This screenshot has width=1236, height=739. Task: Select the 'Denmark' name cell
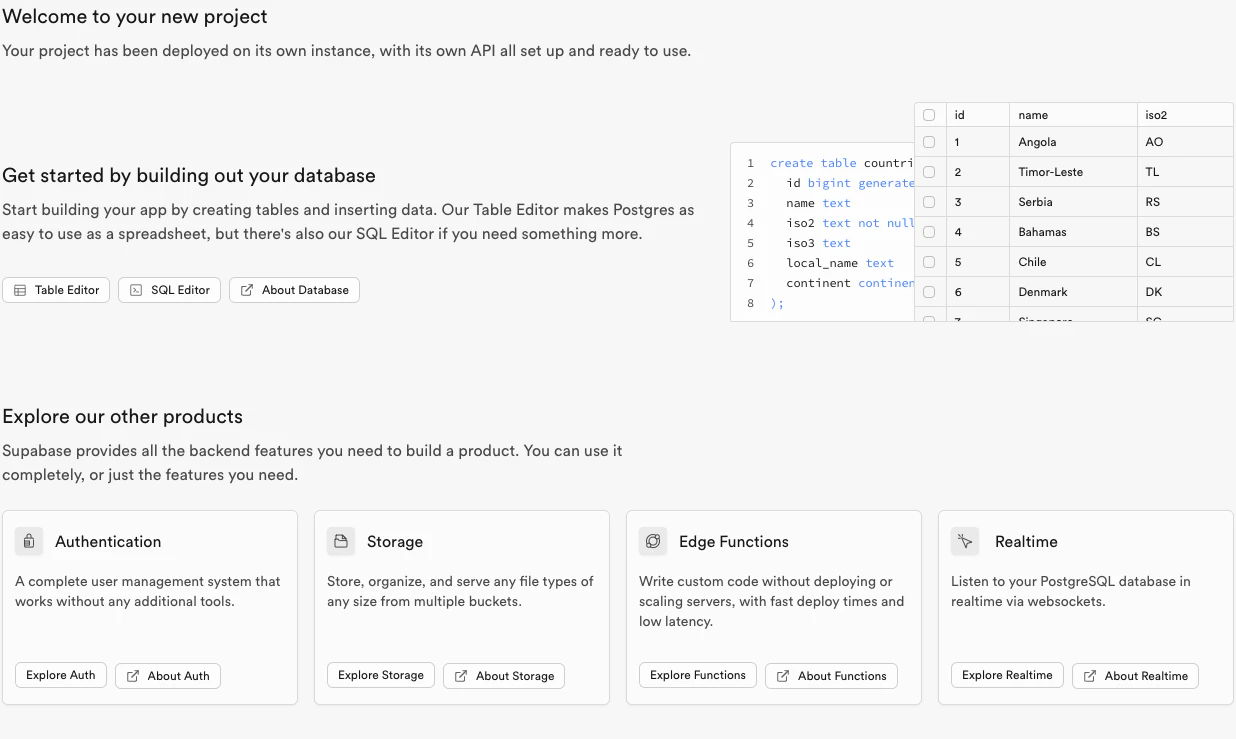point(1073,292)
